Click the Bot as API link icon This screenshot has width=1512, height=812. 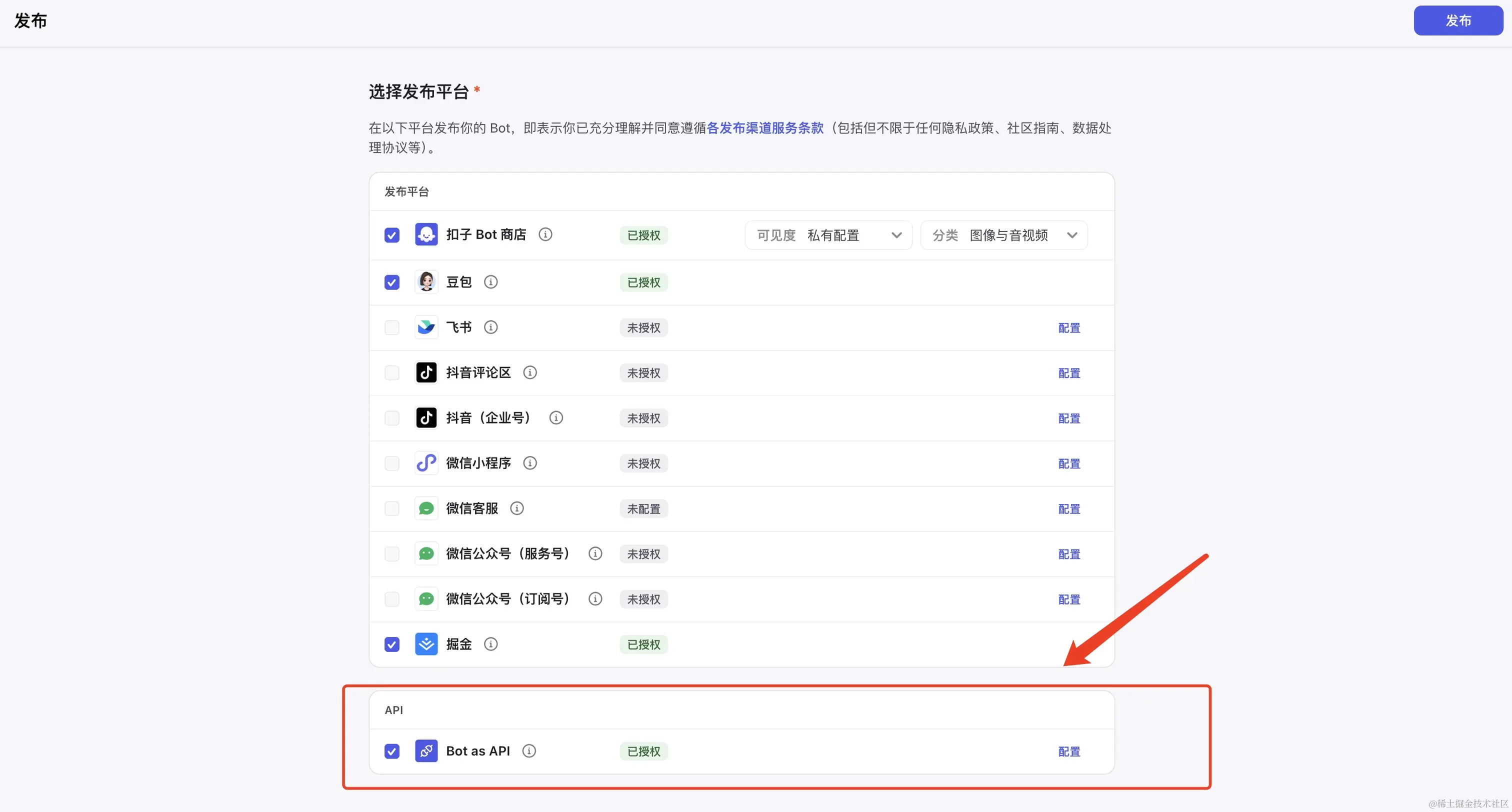pos(426,751)
